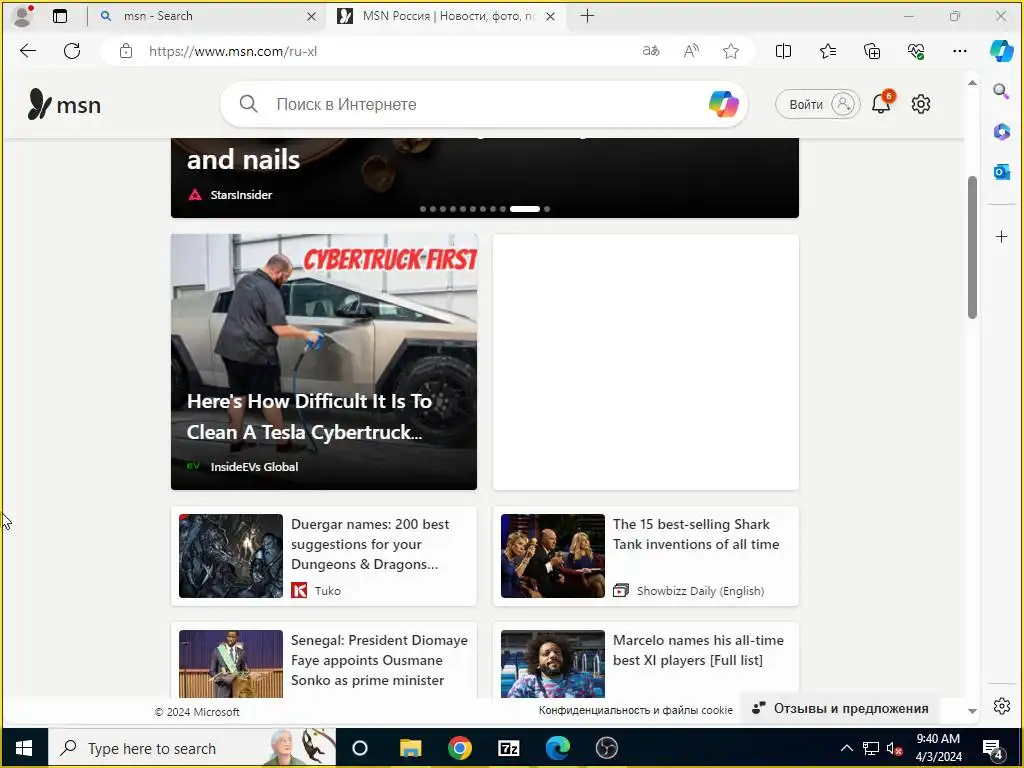Add page to favorites star
The width and height of the screenshot is (1024, 768).
pyautogui.click(x=731, y=51)
